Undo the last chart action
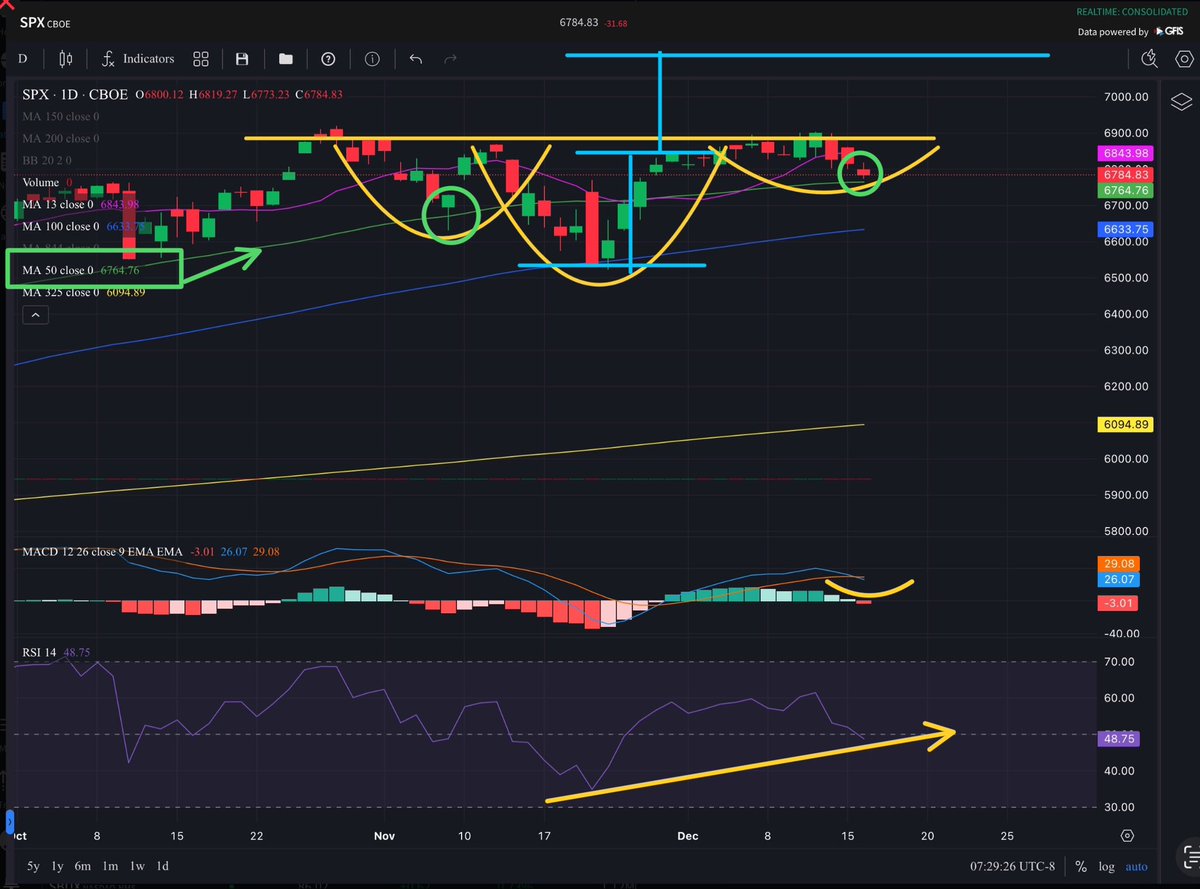The width and height of the screenshot is (1200, 889). [x=416, y=59]
